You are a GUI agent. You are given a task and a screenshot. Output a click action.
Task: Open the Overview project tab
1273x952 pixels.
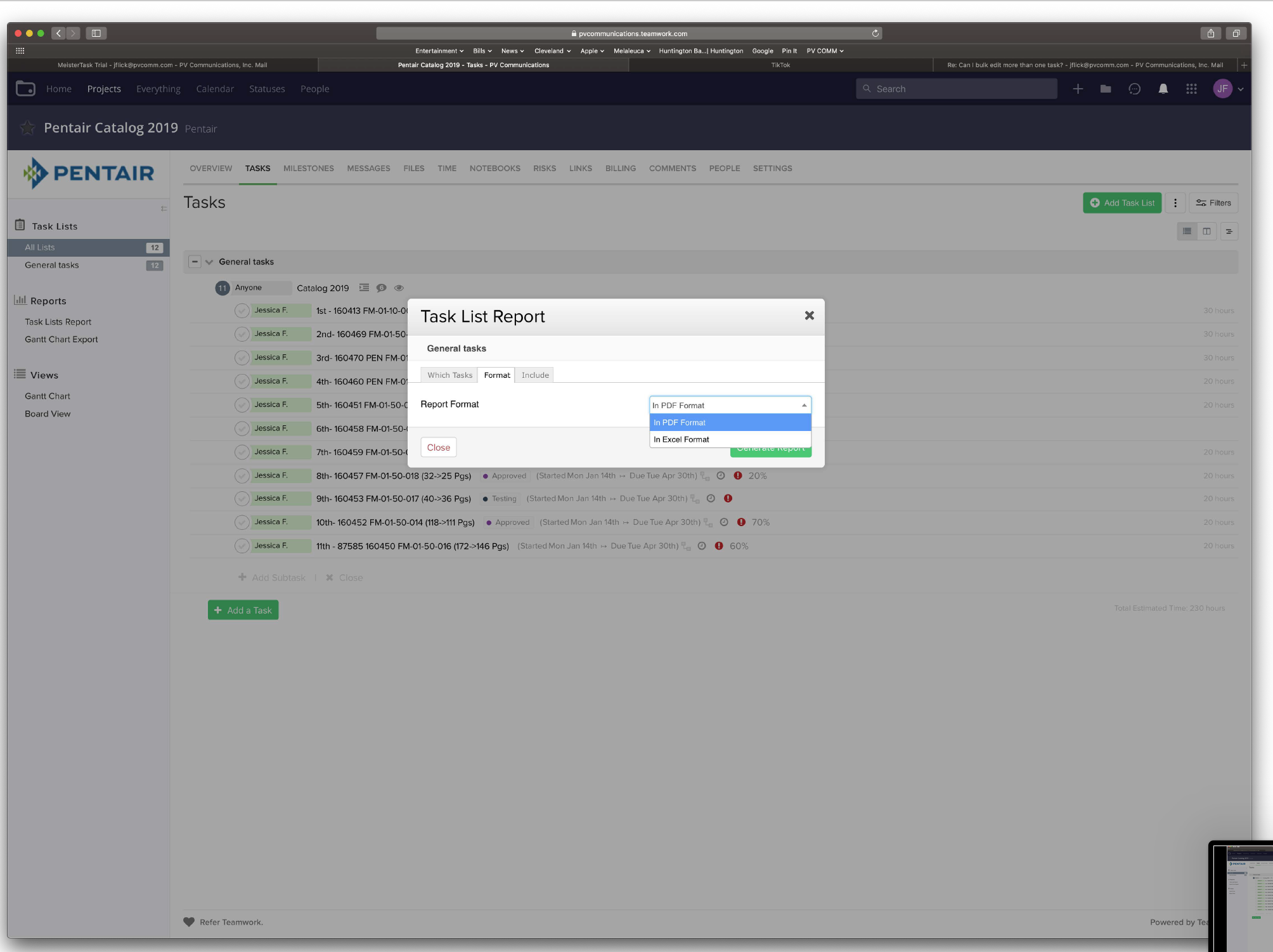coord(210,168)
